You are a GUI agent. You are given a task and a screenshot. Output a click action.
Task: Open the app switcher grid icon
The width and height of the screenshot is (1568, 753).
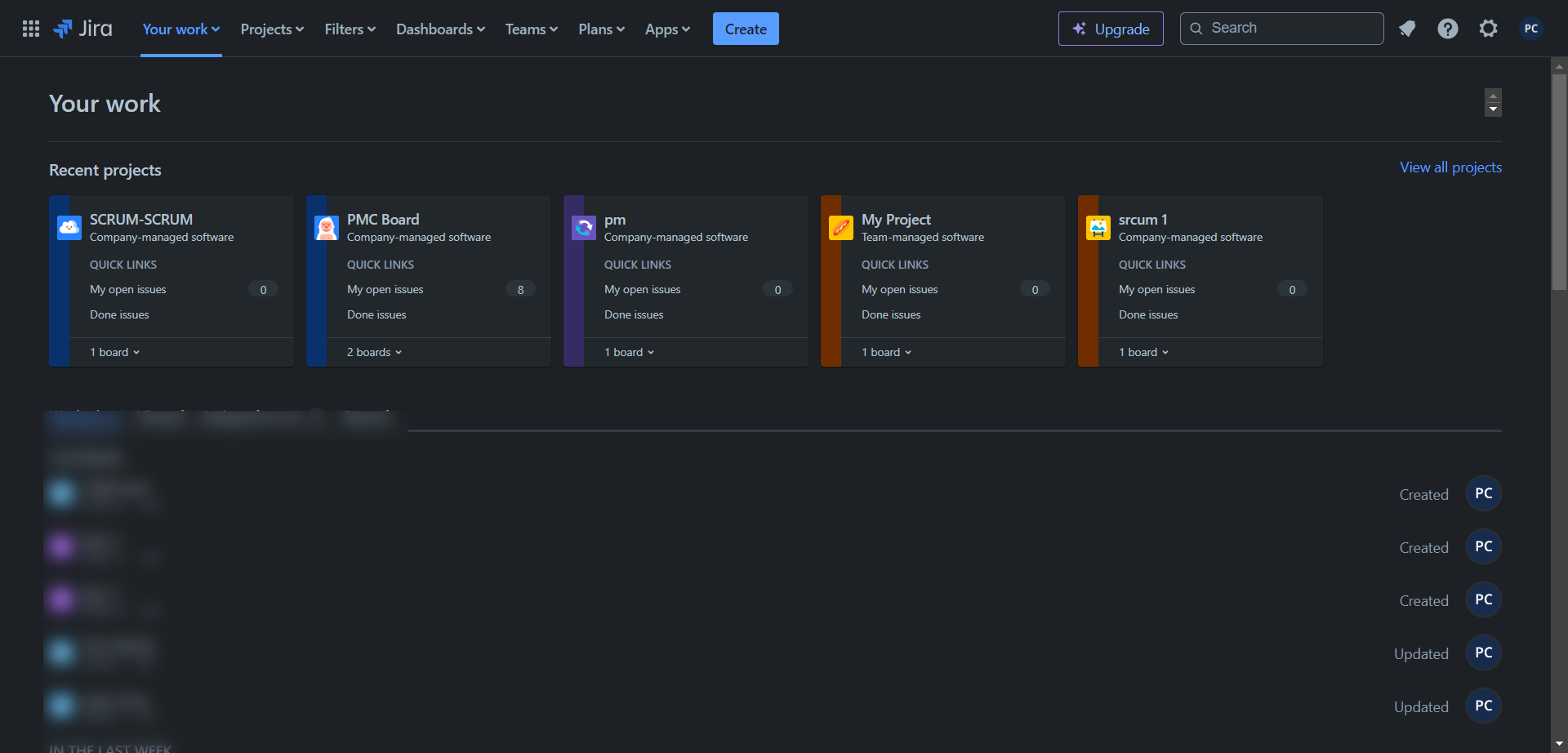[x=31, y=29]
